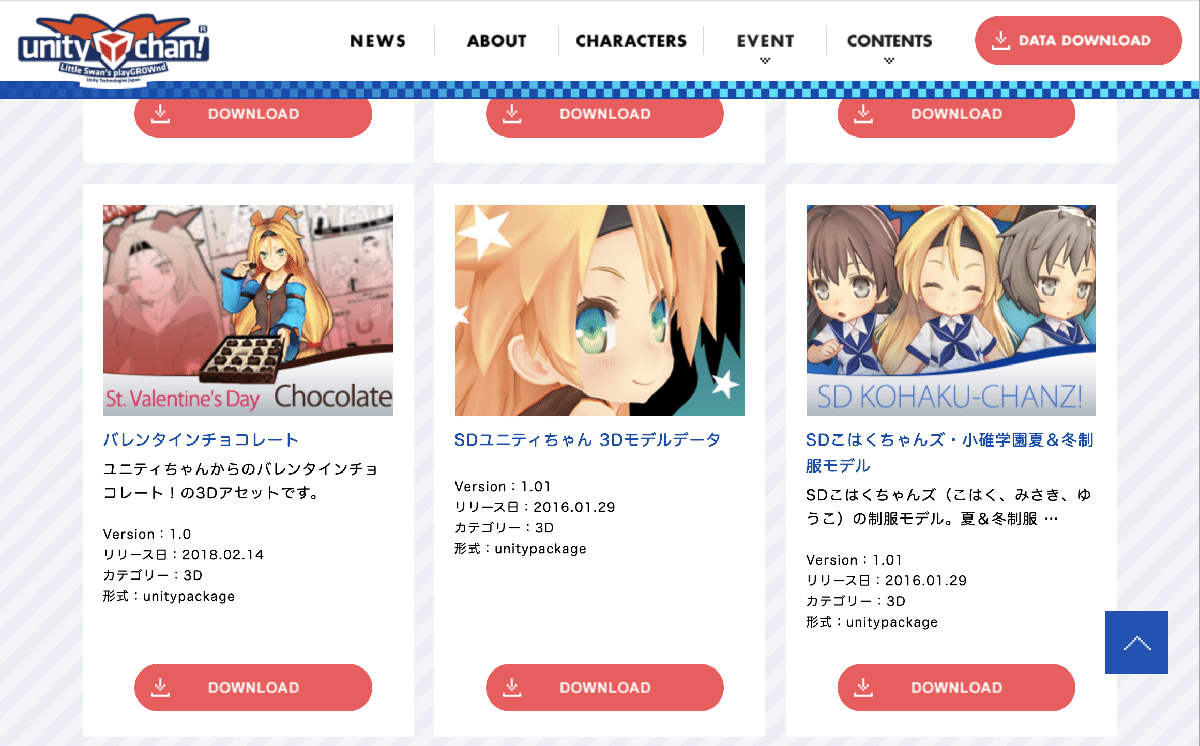Open the バレンタインチョコレート title link
Viewport: 1200px width, 746px height.
pyautogui.click(x=201, y=440)
